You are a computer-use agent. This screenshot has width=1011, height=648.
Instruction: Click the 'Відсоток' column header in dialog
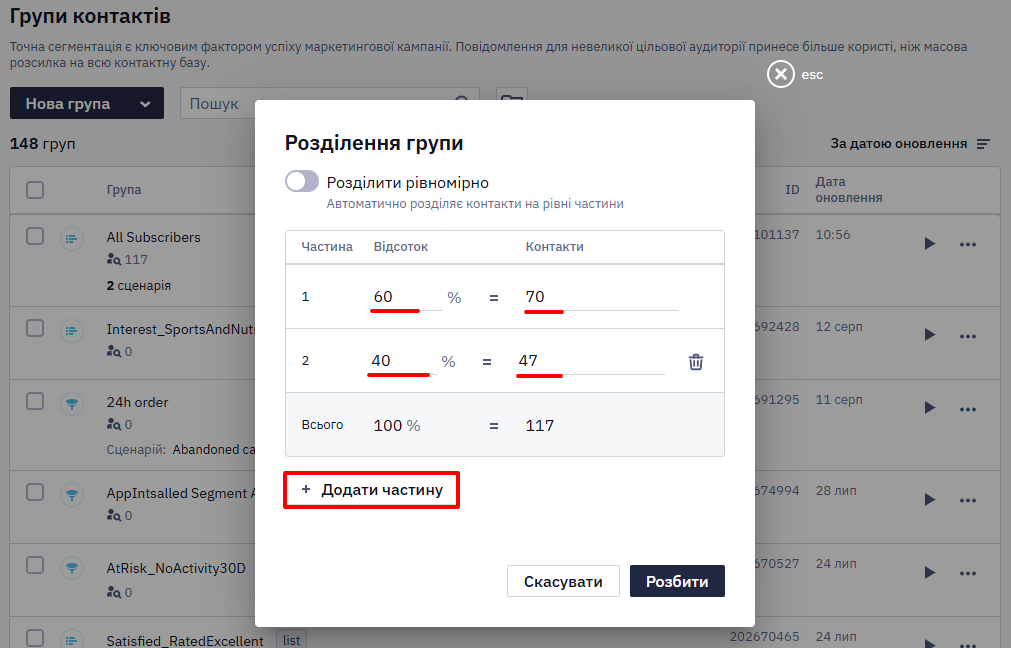click(x=400, y=246)
